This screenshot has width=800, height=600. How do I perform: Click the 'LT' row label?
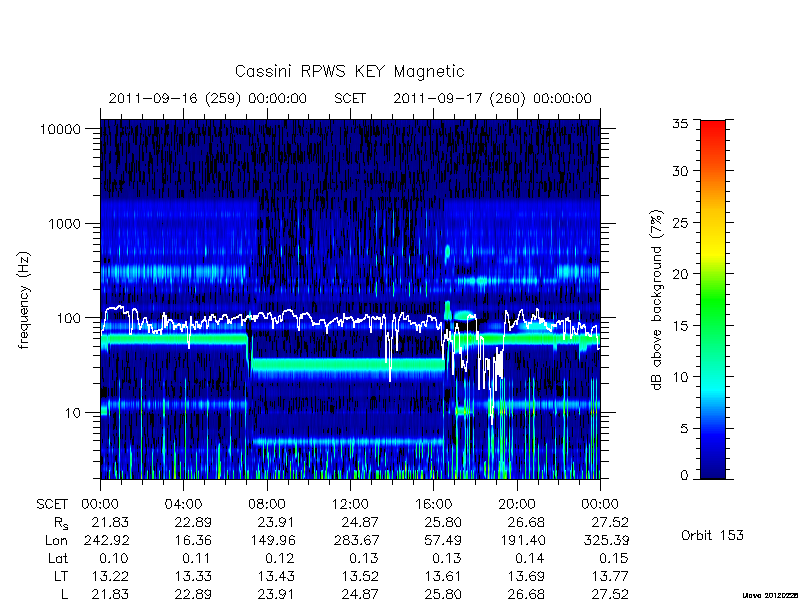pos(61,577)
